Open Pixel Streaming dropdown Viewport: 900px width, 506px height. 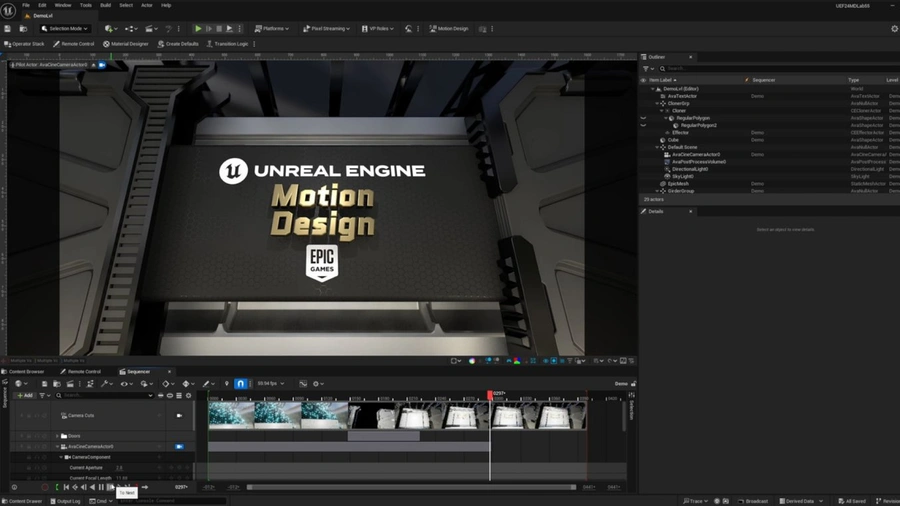(x=326, y=29)
